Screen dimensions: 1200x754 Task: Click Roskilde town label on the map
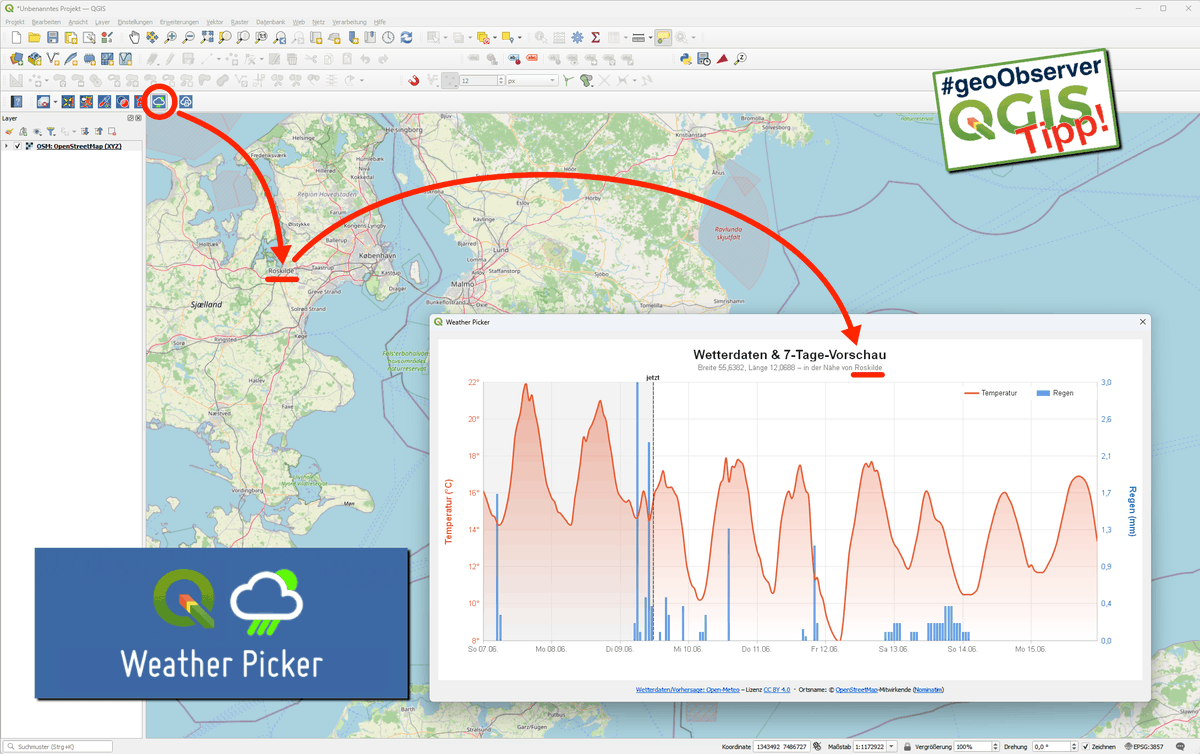[x=281, y=270]
